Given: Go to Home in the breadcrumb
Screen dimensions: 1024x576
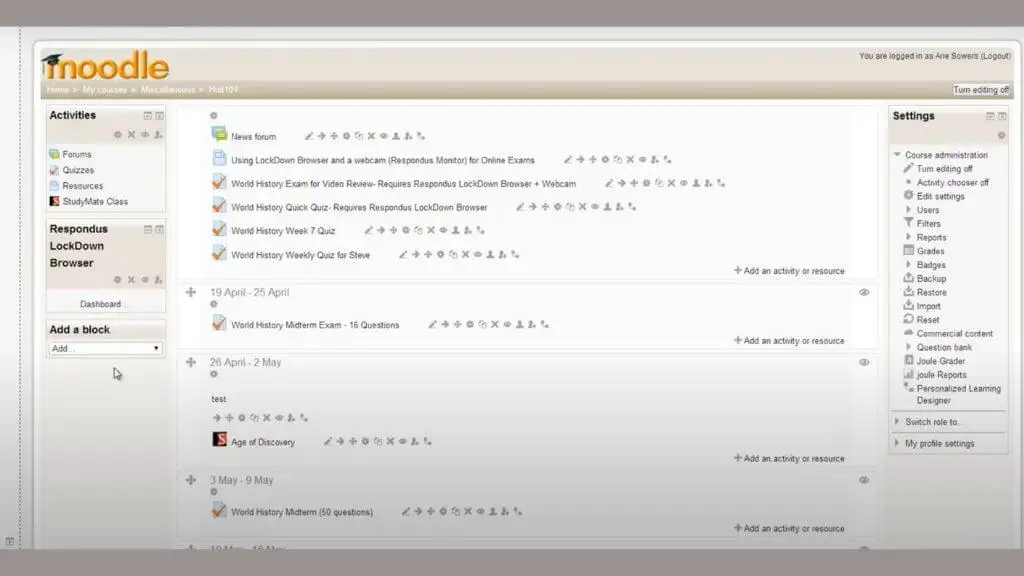Looking at the screenshot, I should click(57, 89).
